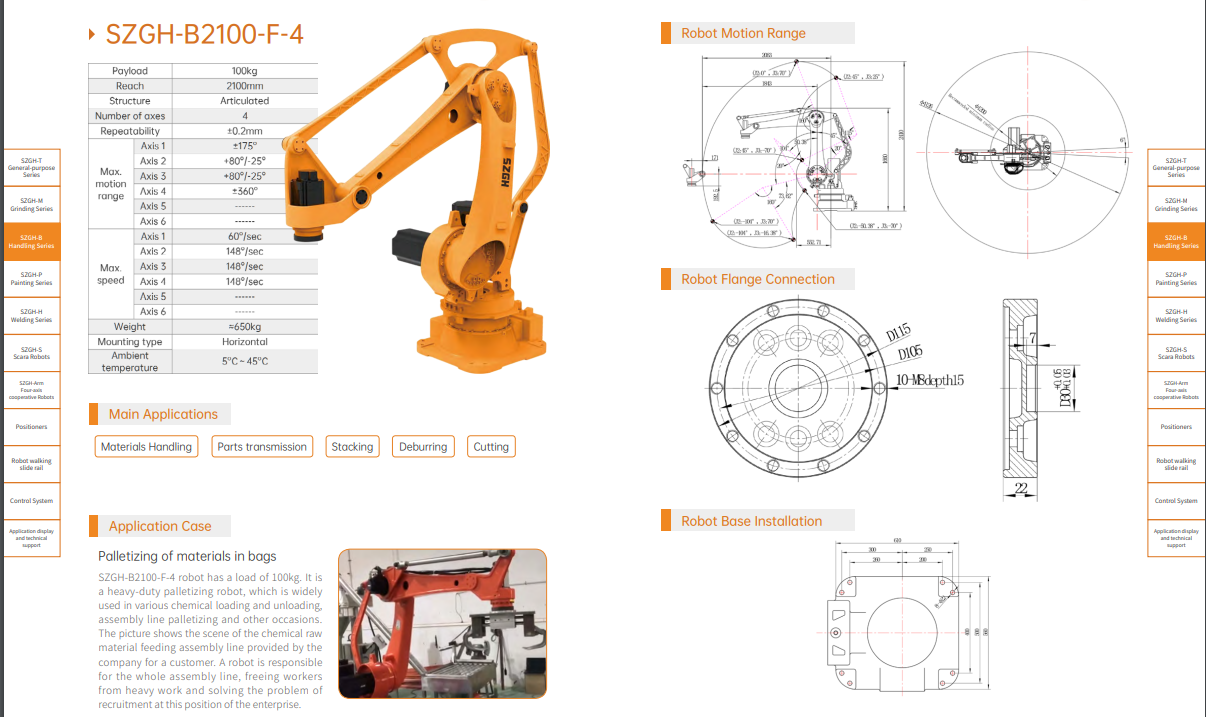The height and width of the screenshot is (717, 1206).
Task: Select the Main Applications heading
Action: point(163,414)
